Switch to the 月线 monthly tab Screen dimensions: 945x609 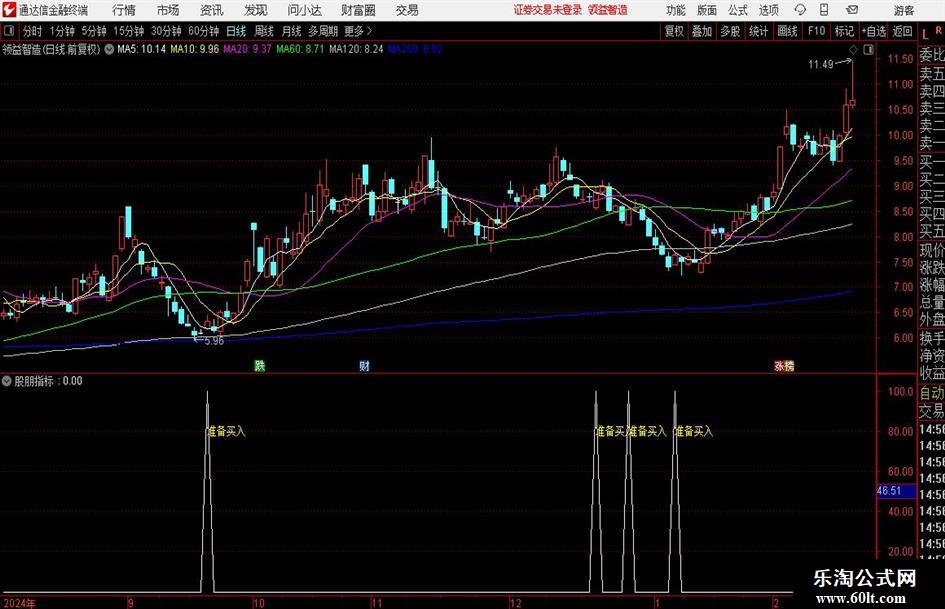(x=292, y=31)
